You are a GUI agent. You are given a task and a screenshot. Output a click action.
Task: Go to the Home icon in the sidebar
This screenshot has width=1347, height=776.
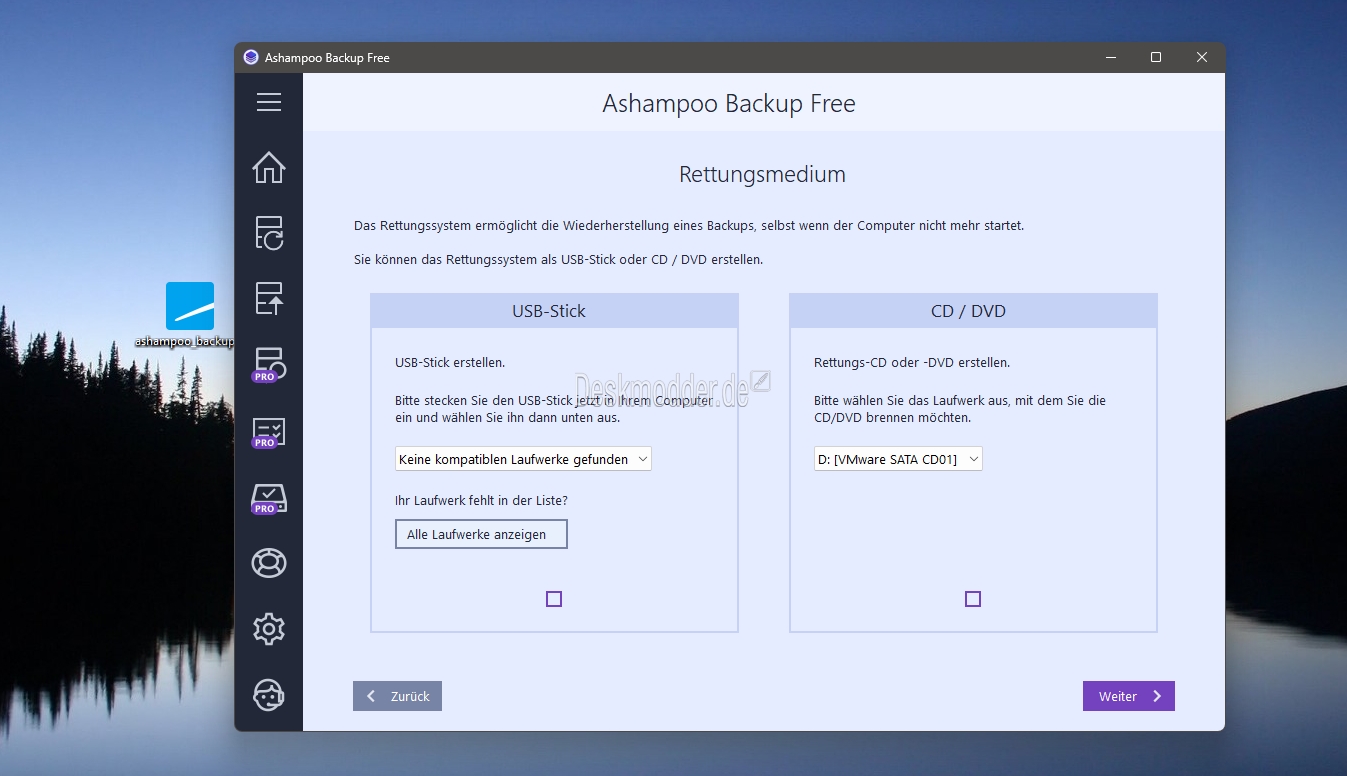[268, 167]
